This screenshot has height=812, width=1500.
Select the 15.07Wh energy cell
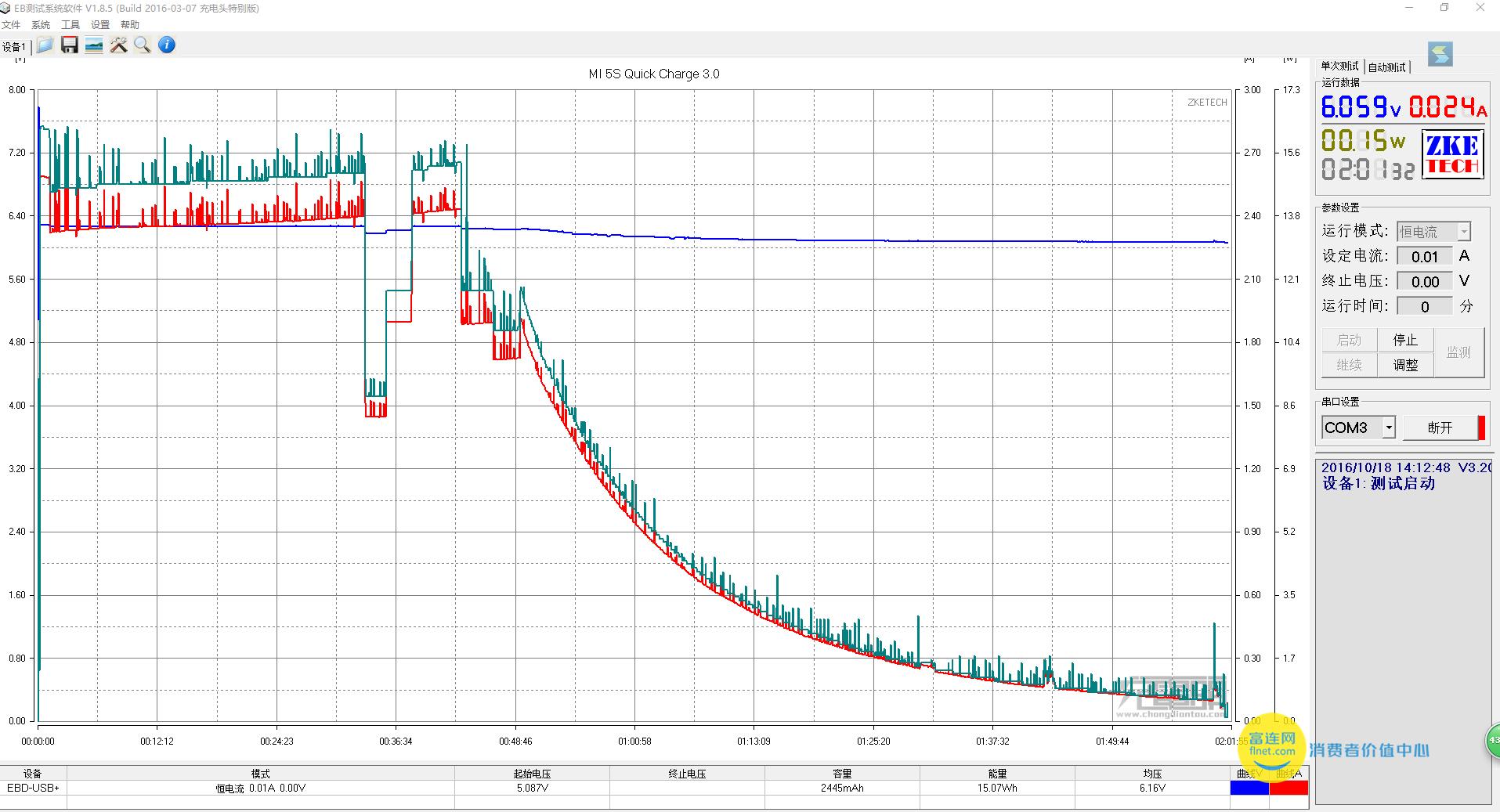pos(997,788)
